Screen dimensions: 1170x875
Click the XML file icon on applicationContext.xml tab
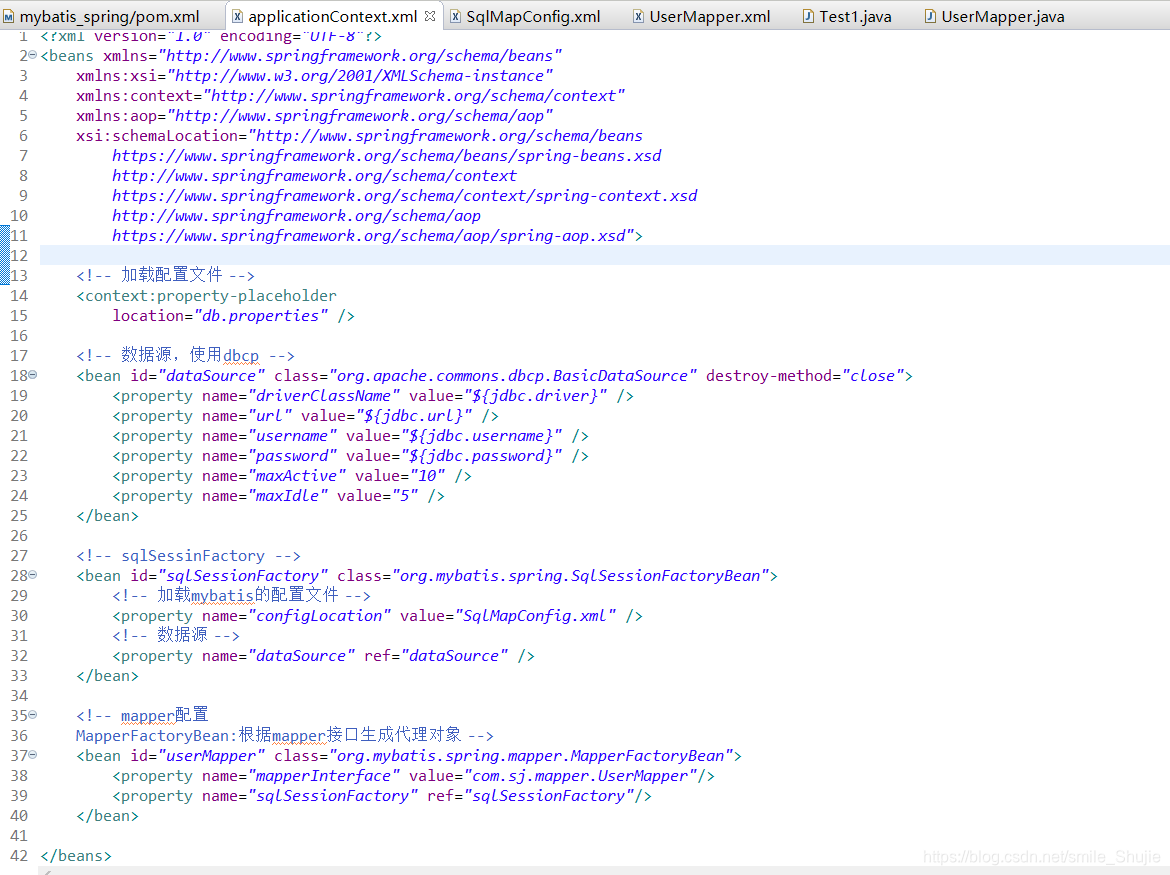pos(237,16)
